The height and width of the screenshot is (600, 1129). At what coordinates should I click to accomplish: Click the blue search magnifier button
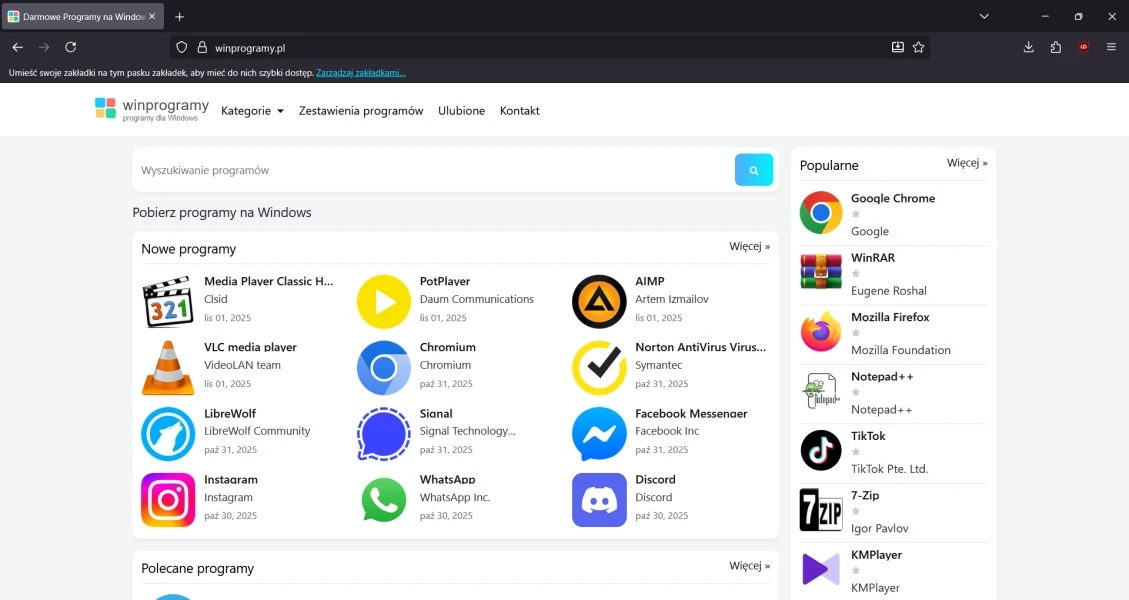(x=754, y=170)
